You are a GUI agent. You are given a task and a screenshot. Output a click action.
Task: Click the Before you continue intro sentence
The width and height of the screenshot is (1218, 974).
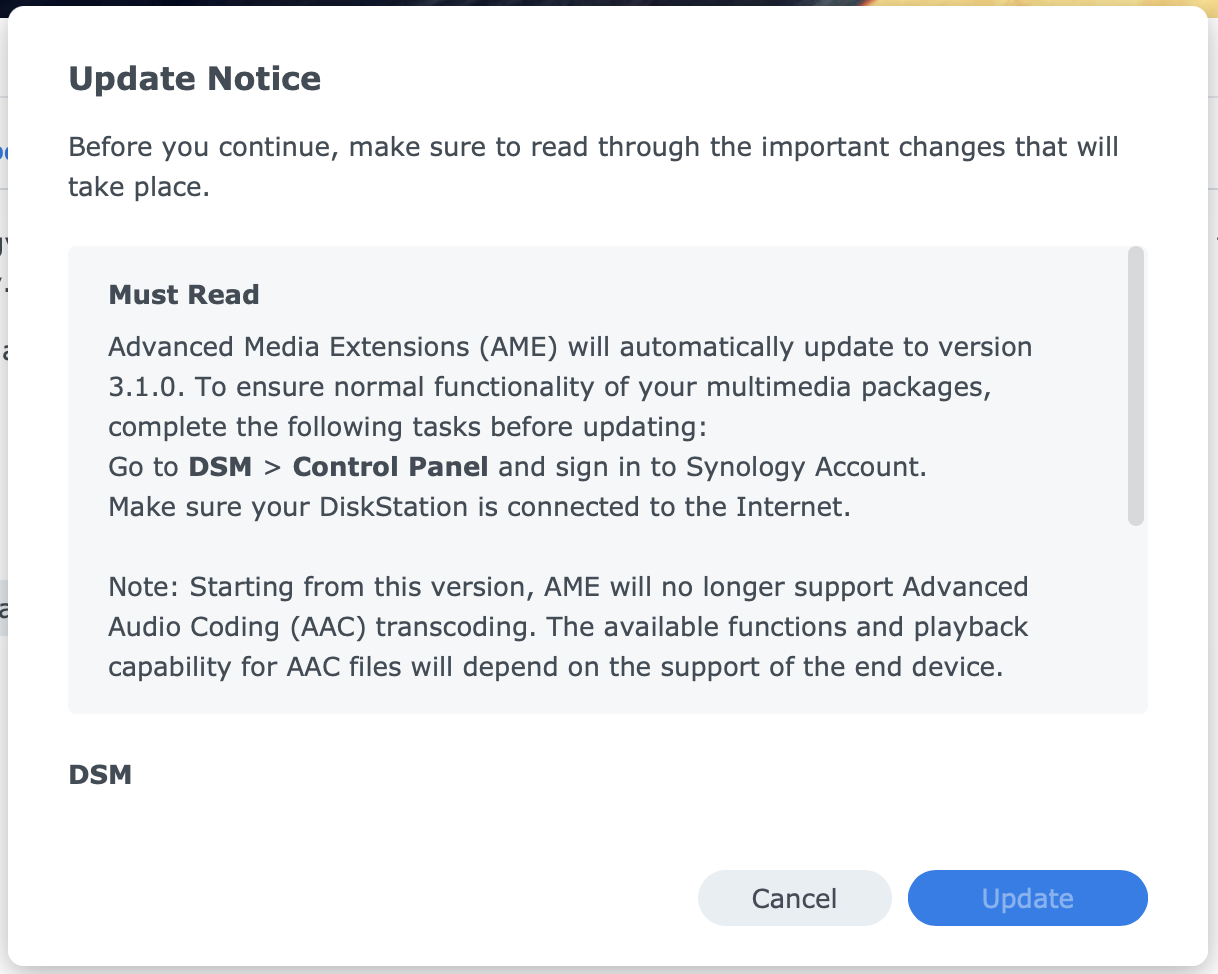click(592, 148)
